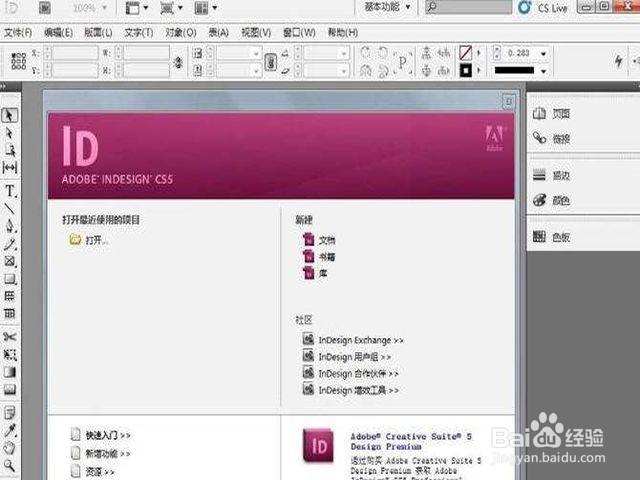Select the Rectangle Frame tool
This screenshot has width=640, height=480.
pyautogui.click(x=10, y=261)
